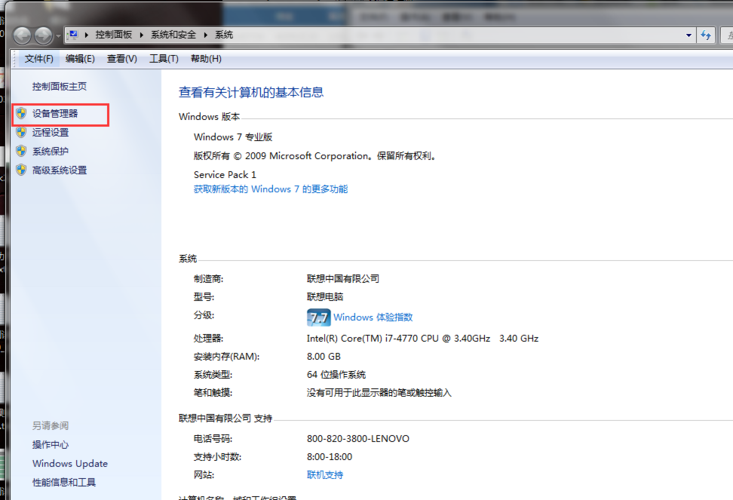Select the Service Pack 1 text
Viewport: 733px width, 500px height.
point(225,175)
